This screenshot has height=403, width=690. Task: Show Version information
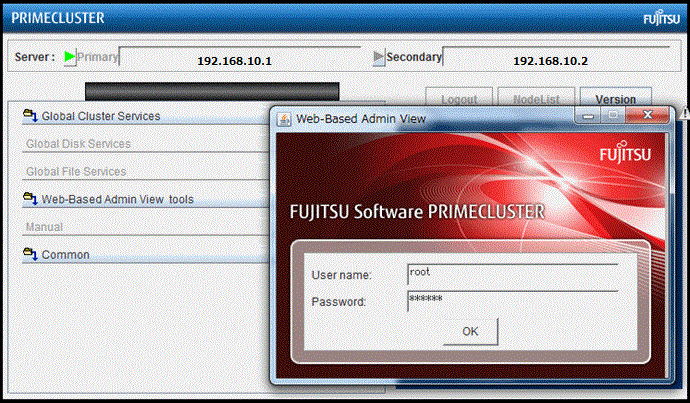coord(615,100)
